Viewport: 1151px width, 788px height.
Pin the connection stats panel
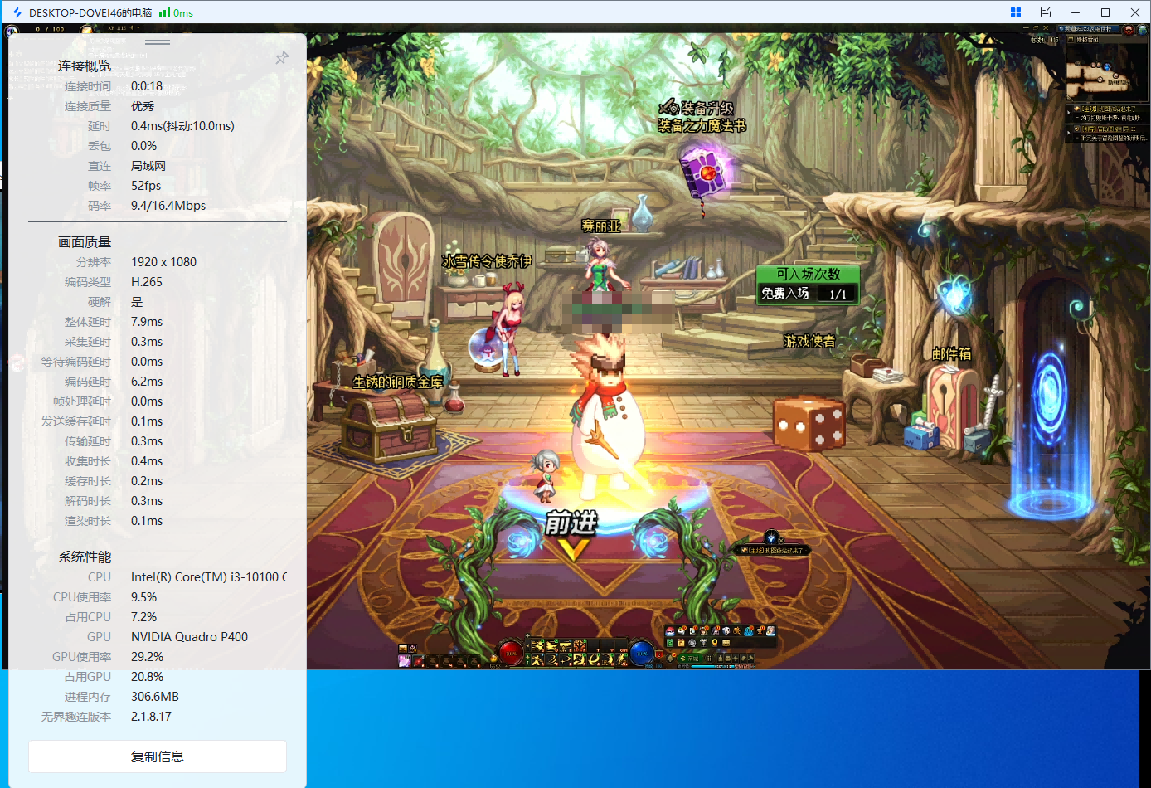click(x=282, y=58)
